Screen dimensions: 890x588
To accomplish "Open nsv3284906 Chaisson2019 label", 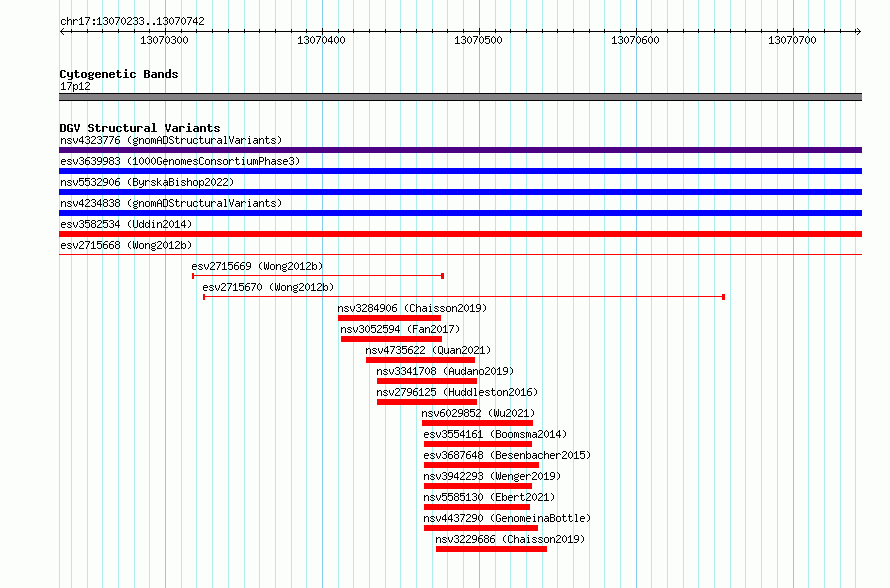I will (412, 308).
